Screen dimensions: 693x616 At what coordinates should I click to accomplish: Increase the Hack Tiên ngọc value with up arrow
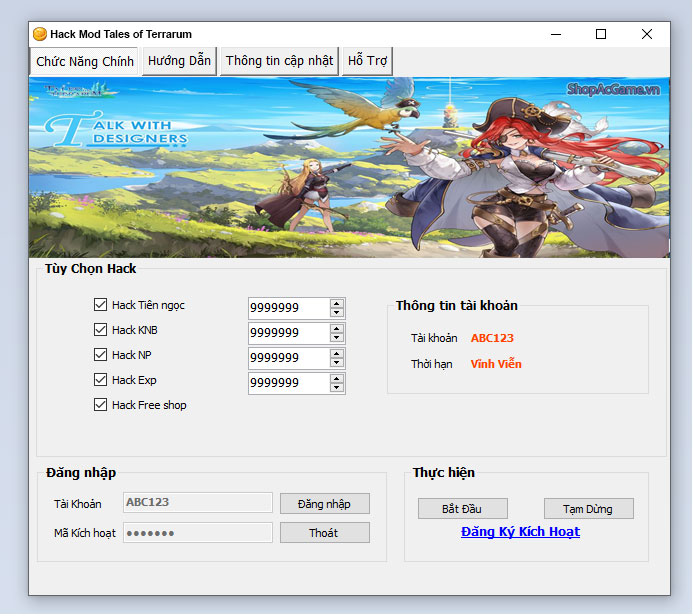[x=336, y=304]
